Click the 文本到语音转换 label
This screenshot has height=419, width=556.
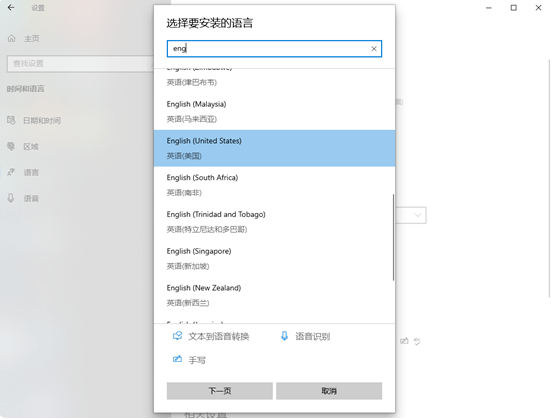(x=218, y=336)
